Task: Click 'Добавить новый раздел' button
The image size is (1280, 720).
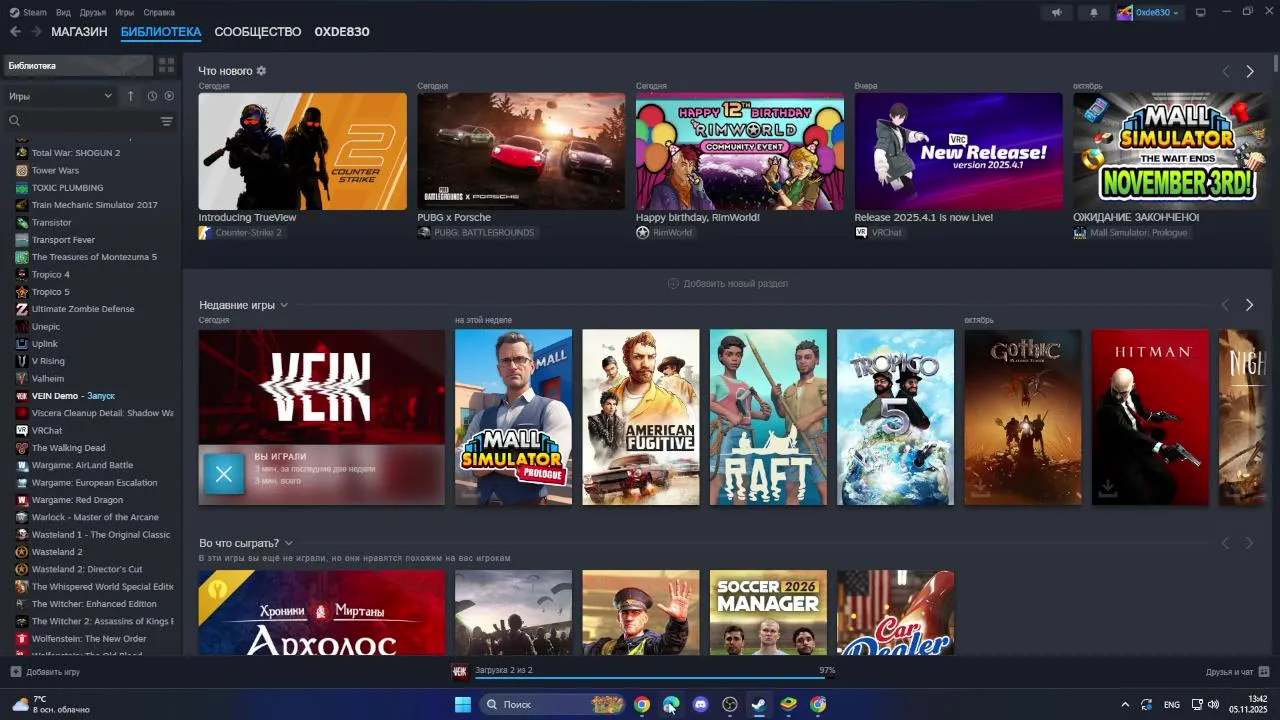Action: 728,284
